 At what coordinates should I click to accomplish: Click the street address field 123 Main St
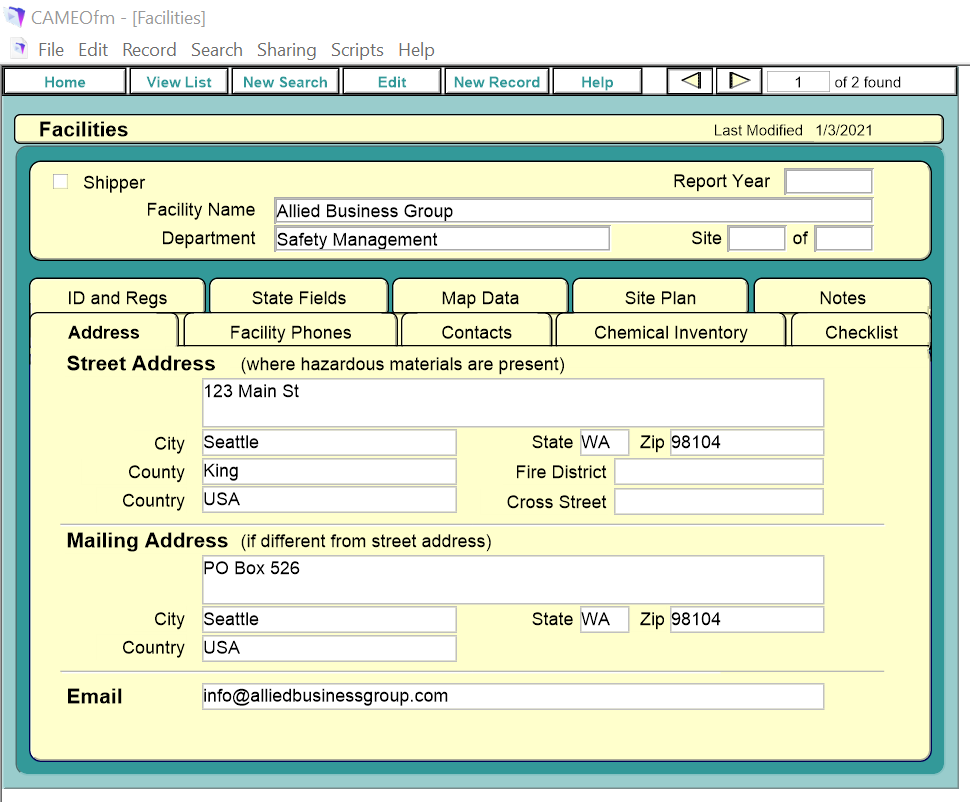513,402
